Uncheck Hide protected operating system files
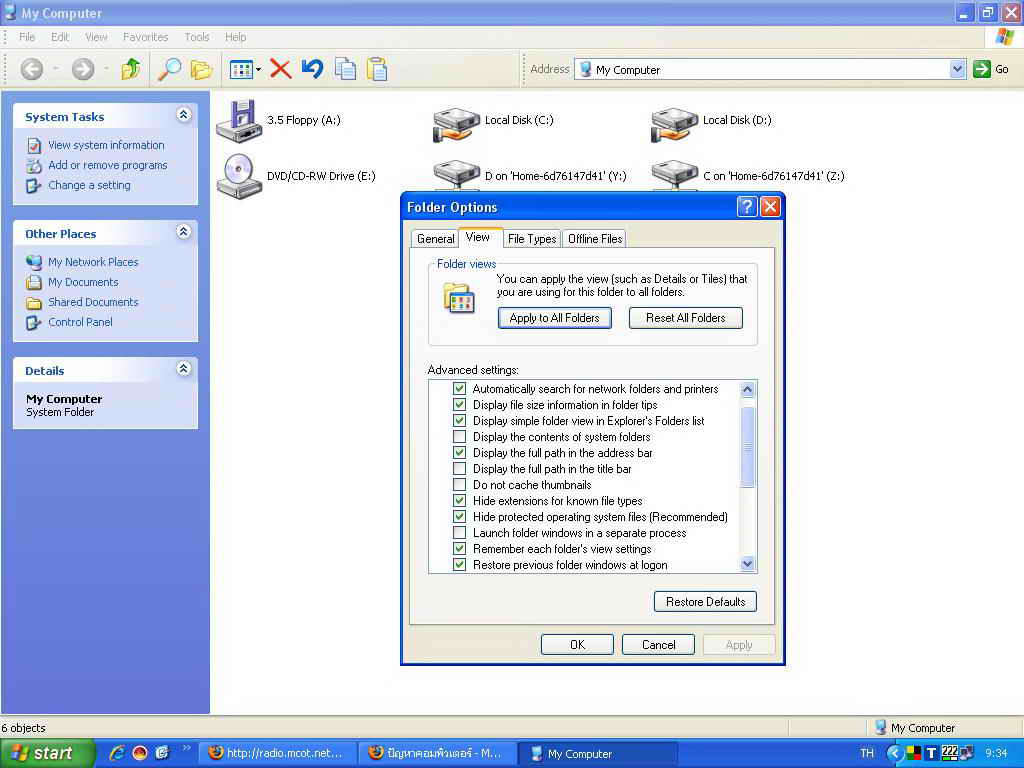The height and width of the screenshot is (768, 1024). (460, 517)
